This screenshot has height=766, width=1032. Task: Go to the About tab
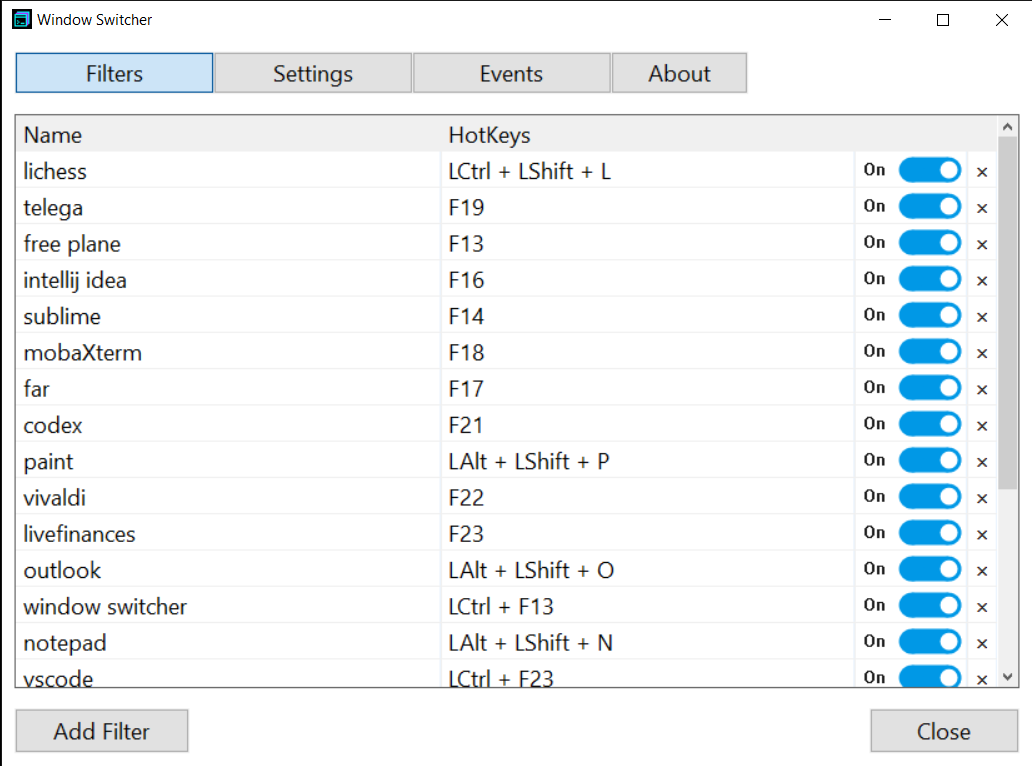pos(679,73)
